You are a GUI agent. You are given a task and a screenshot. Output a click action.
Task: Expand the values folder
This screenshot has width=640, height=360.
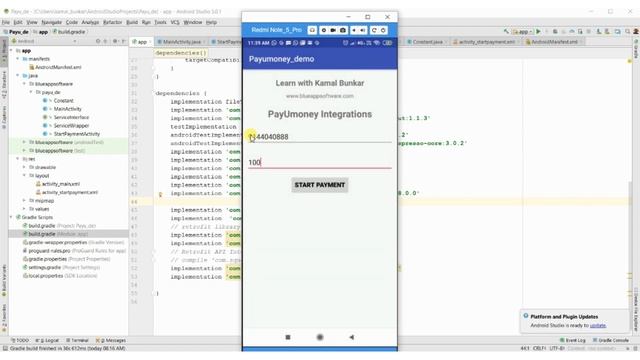click(24, 209)
